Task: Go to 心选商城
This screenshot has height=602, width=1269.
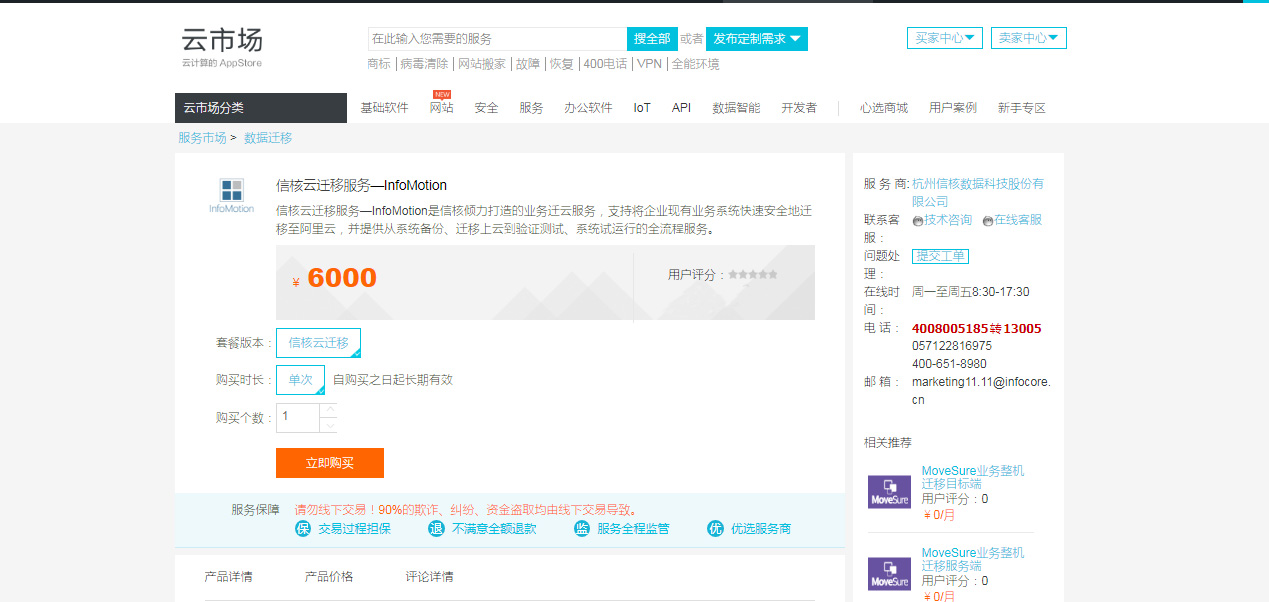Action: pyautogui.click(x=884, y=108)
